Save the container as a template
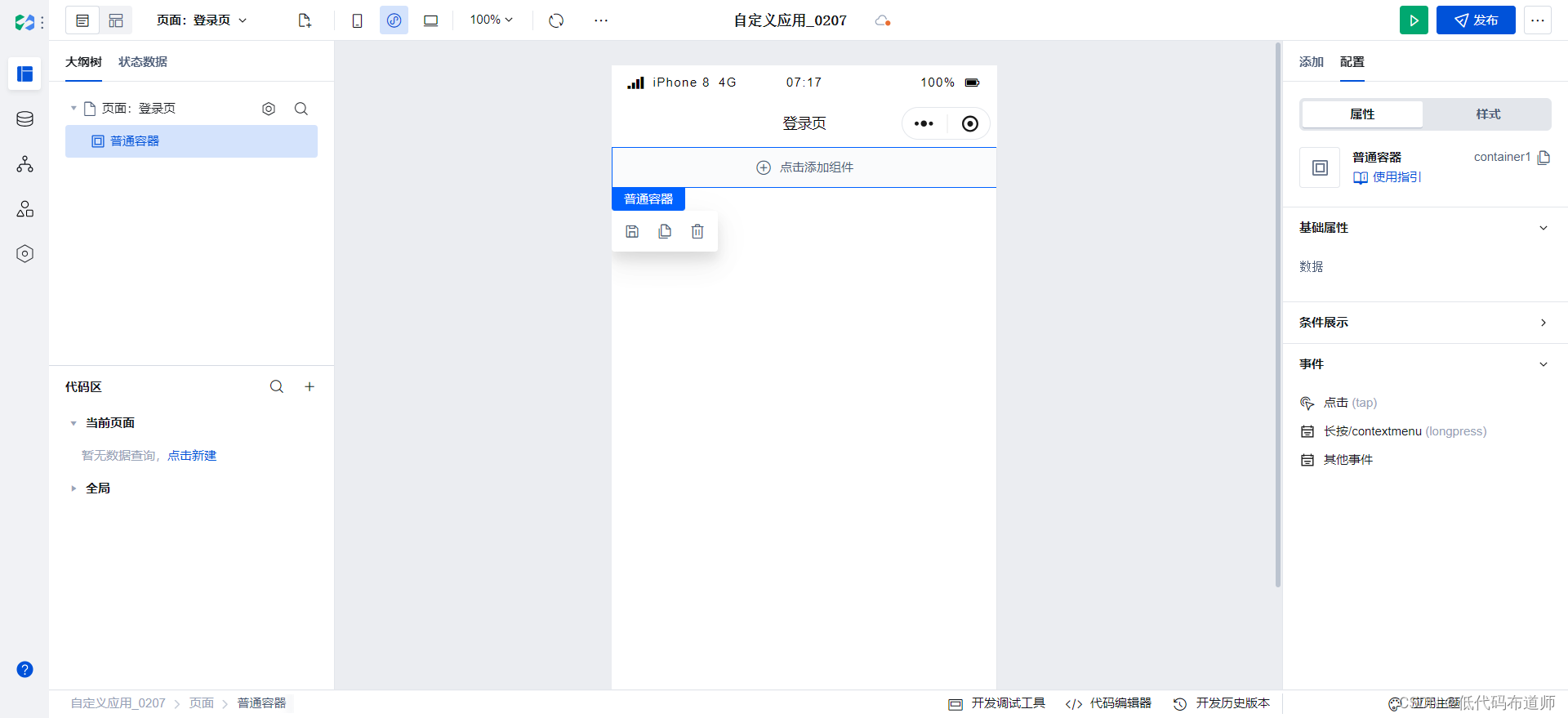This screenshot has height=718, width=1568. pyautogui.click(x=632, y=231)
